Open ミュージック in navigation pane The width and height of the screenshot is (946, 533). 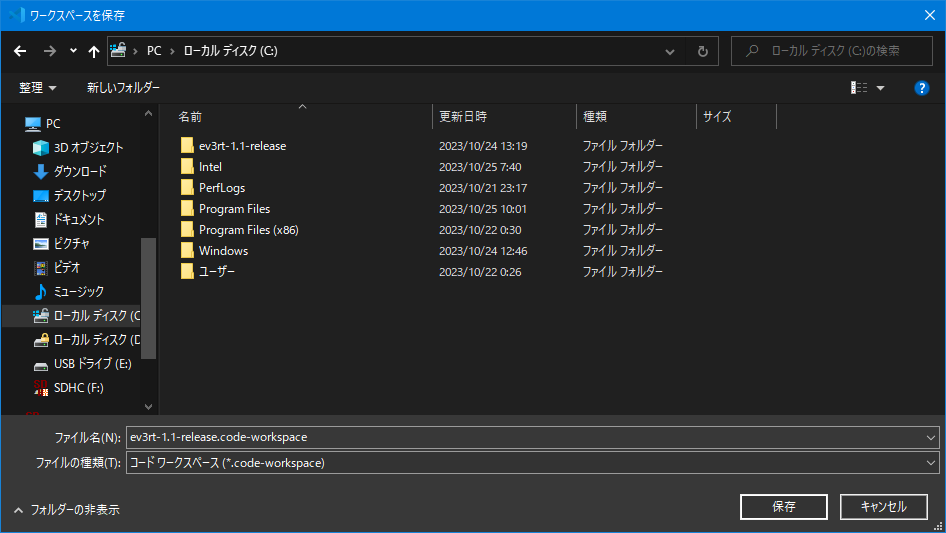[78, 292]
